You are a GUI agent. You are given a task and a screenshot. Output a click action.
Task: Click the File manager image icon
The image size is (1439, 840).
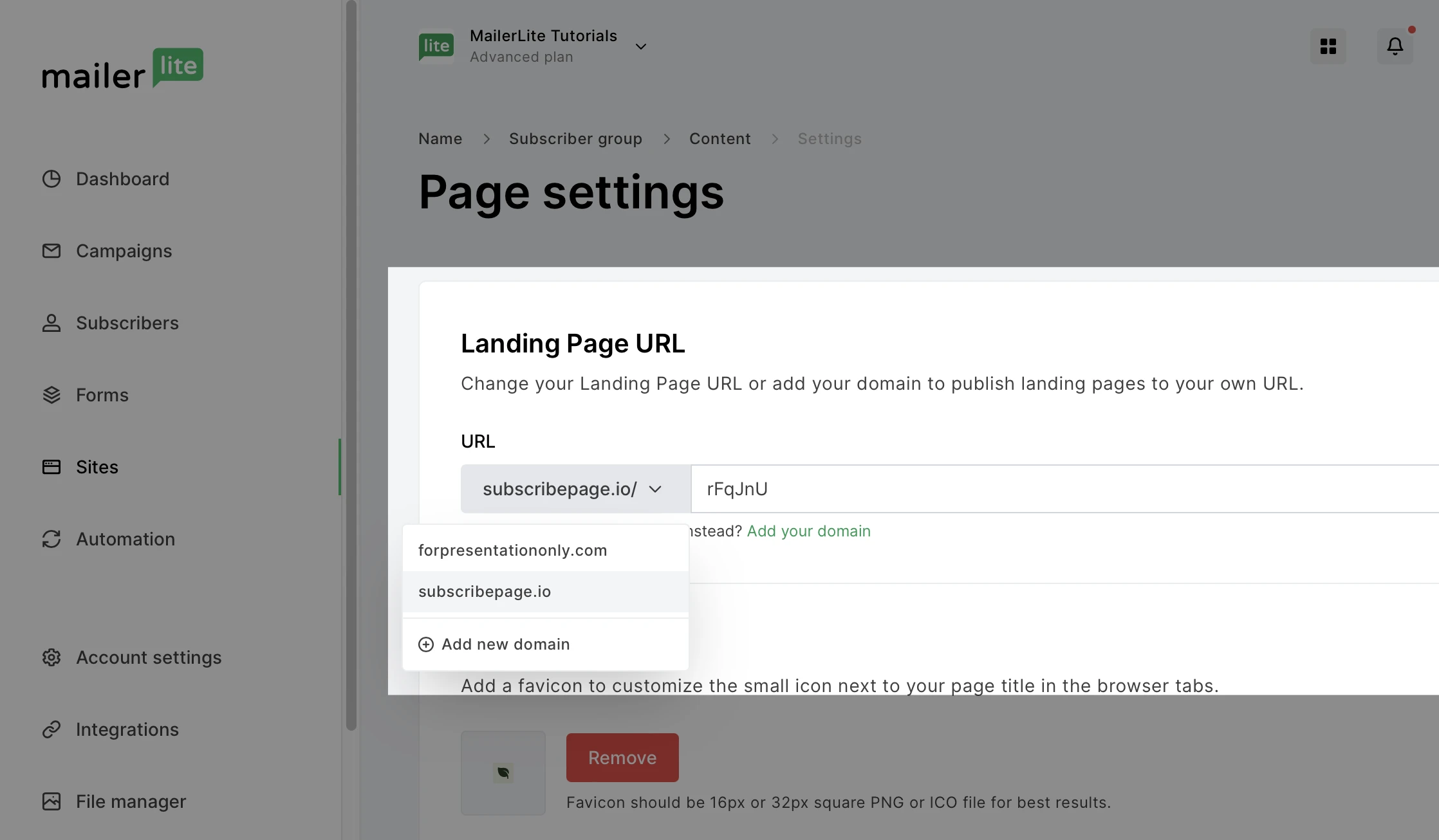click(51, 801)
